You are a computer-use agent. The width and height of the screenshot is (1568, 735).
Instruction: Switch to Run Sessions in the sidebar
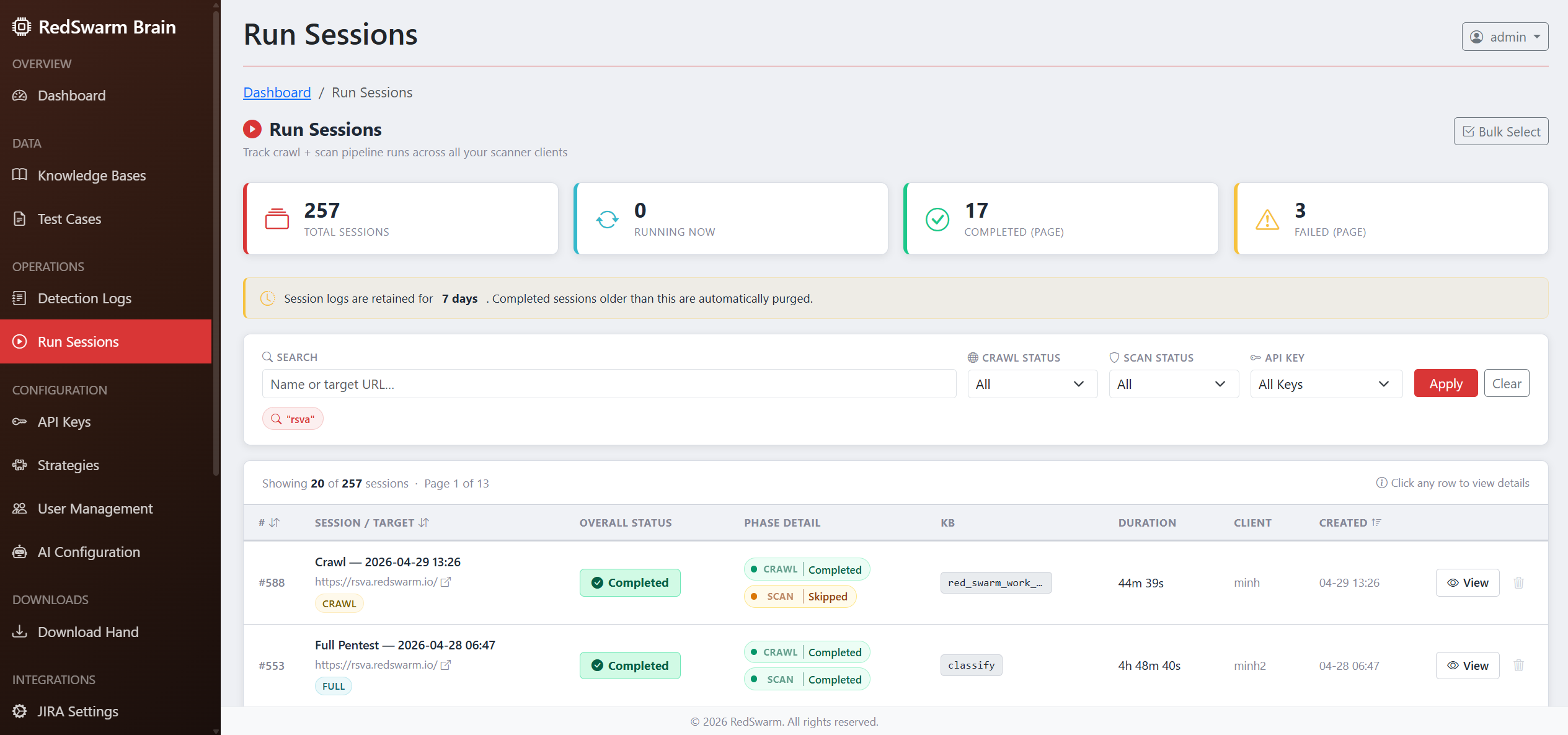coord(78,341)
